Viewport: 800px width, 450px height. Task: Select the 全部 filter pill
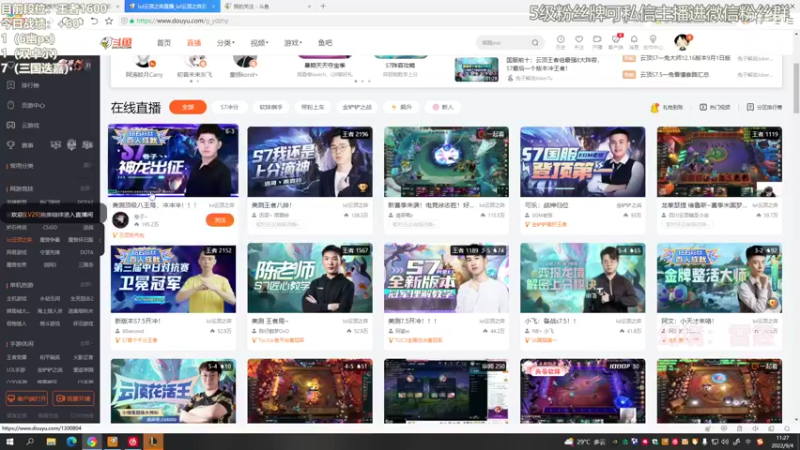click(188, 107)
